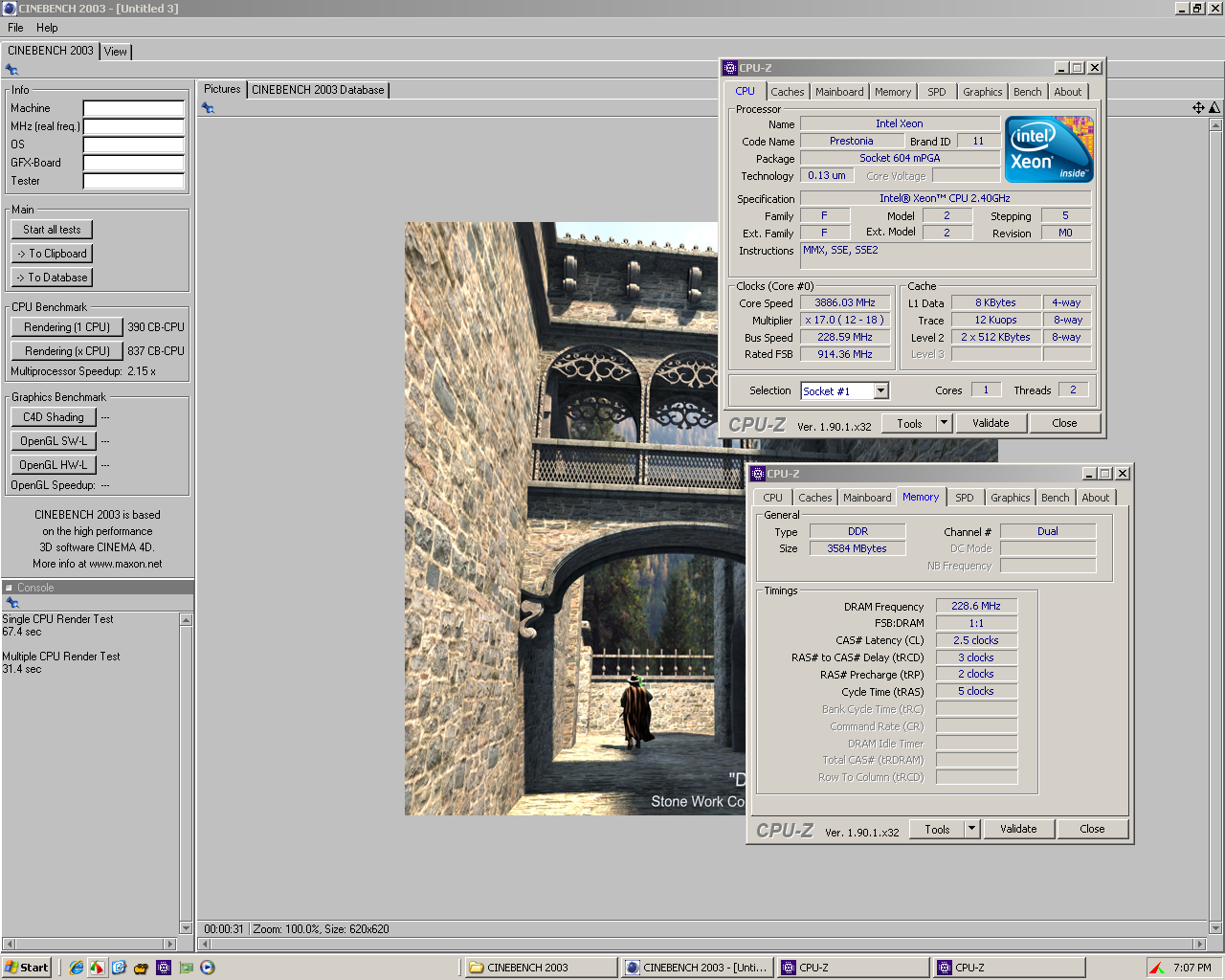Screen dimensions: 1225x980
Task: Run Rendering (x CPU) benchmark
Action: (x=67, y=351)
